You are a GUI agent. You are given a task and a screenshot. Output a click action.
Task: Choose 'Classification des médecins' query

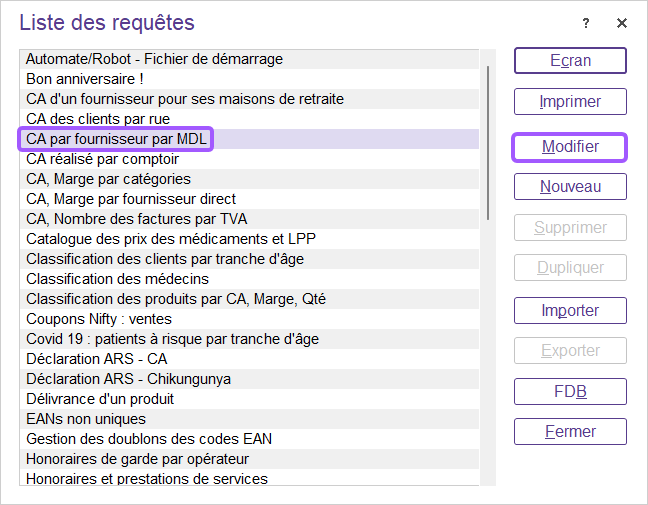(x=117, y=279)
